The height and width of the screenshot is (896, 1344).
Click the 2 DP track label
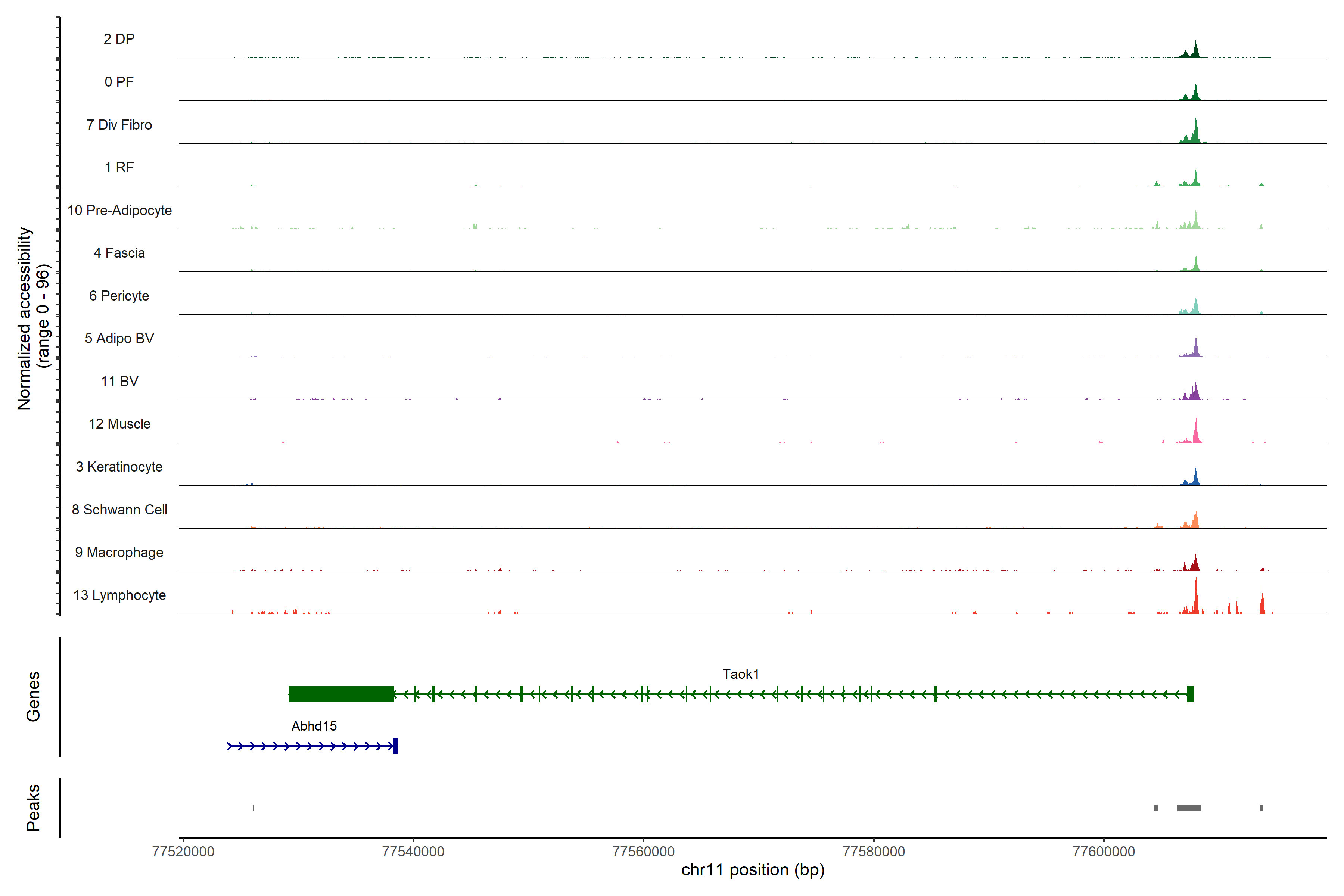click(119, 39)
